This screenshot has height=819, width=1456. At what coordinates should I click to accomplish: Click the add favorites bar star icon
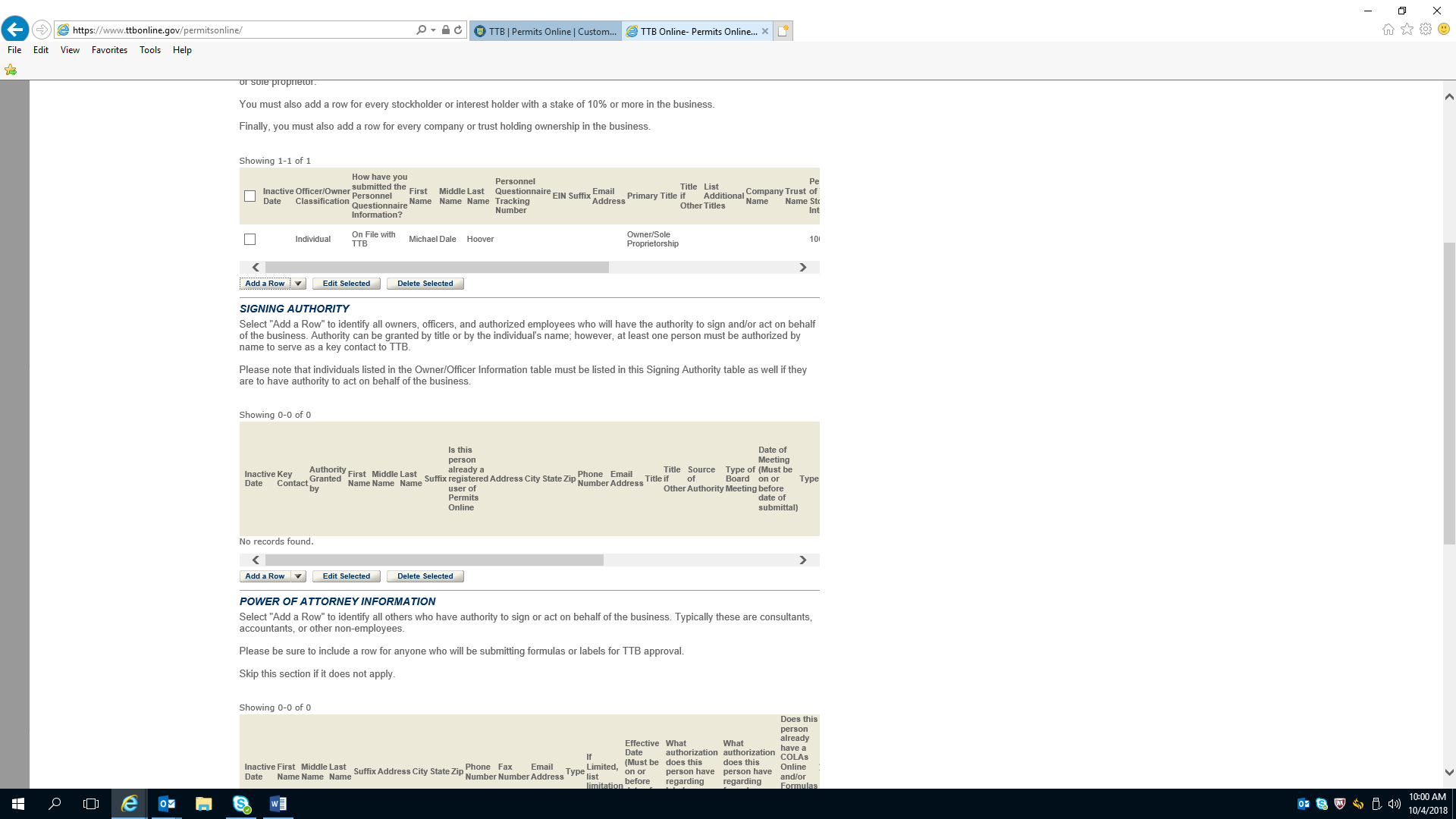tap(11, 70)
